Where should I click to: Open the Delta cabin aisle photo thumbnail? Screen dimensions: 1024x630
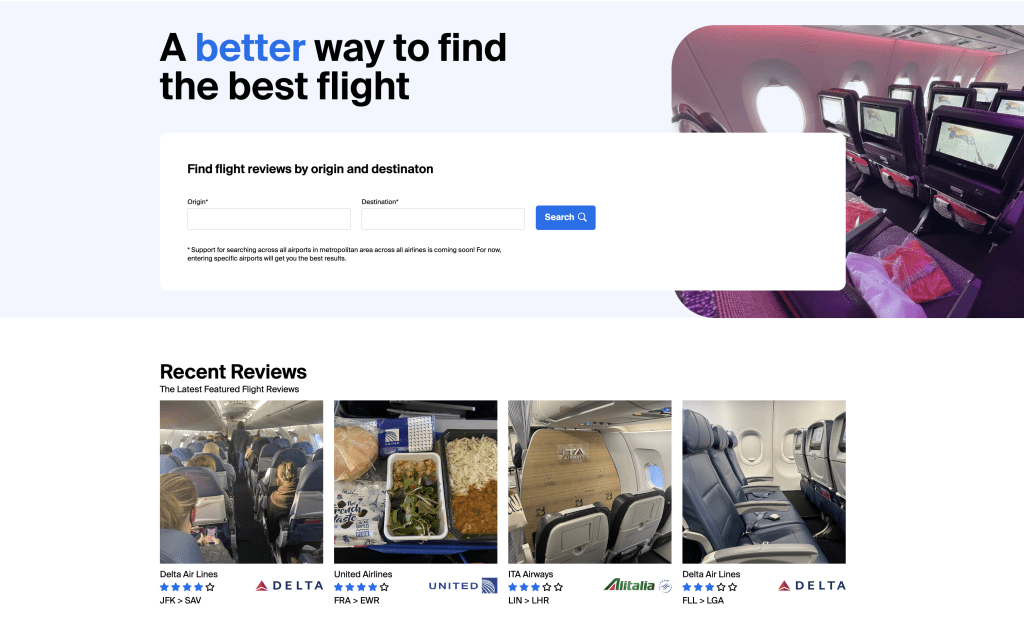coord(242,482)
